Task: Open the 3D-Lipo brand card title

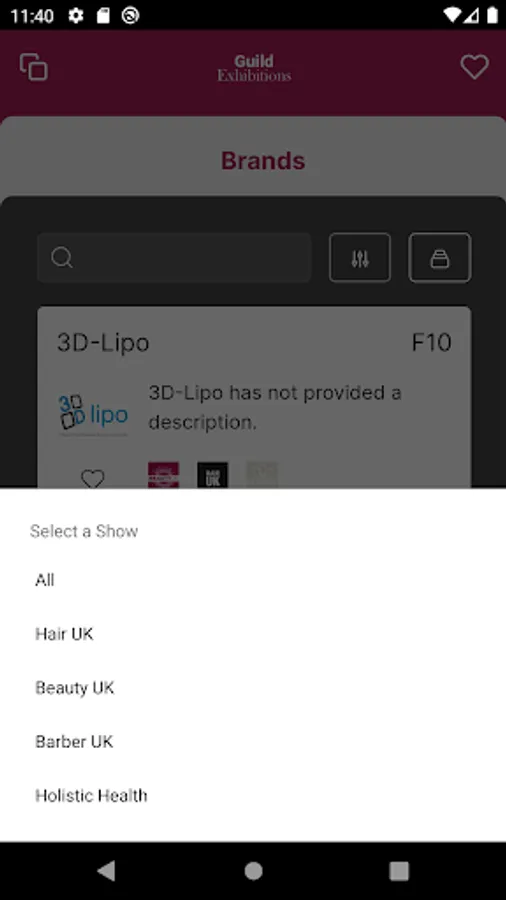Action: (103, 343)
